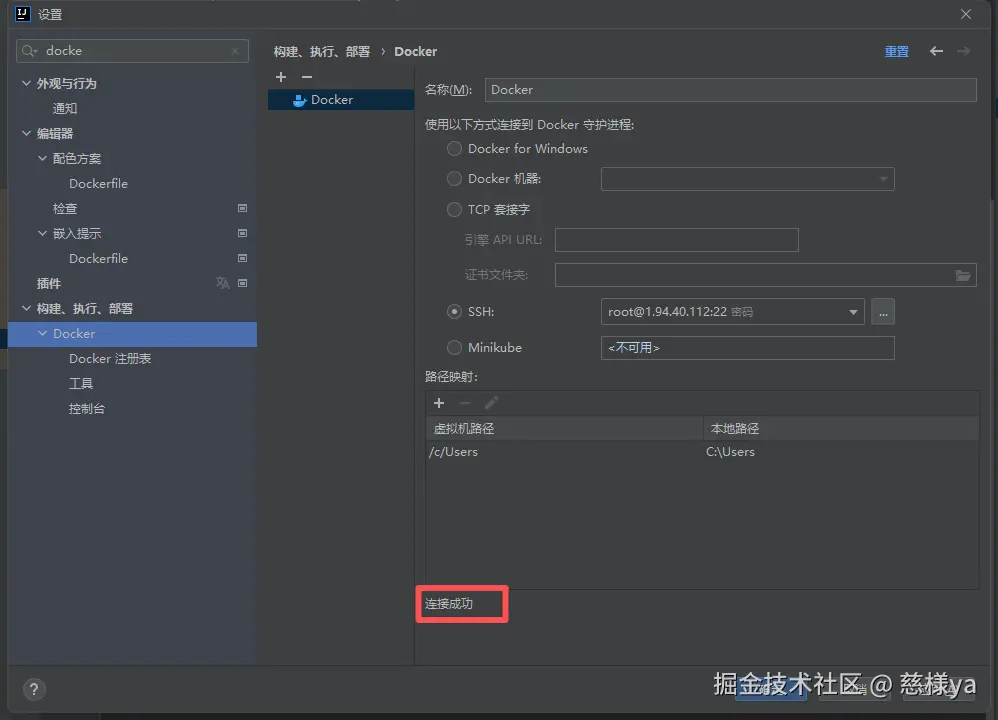Select the C:\Users local path cell
The width and height of the screenshot is (998, 720).
pos(841,452)
